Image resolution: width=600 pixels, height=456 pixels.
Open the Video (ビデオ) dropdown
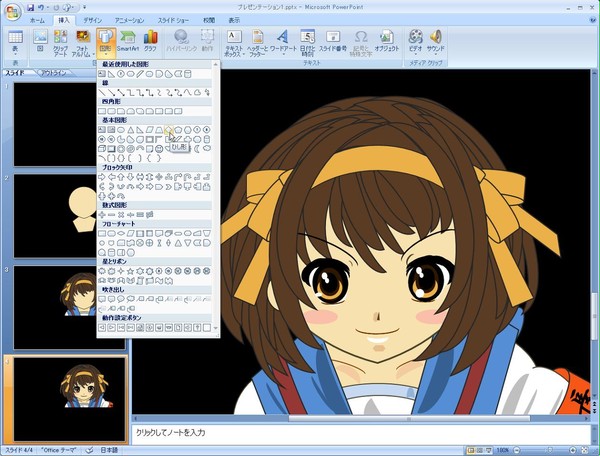click(x=415, y=43)
